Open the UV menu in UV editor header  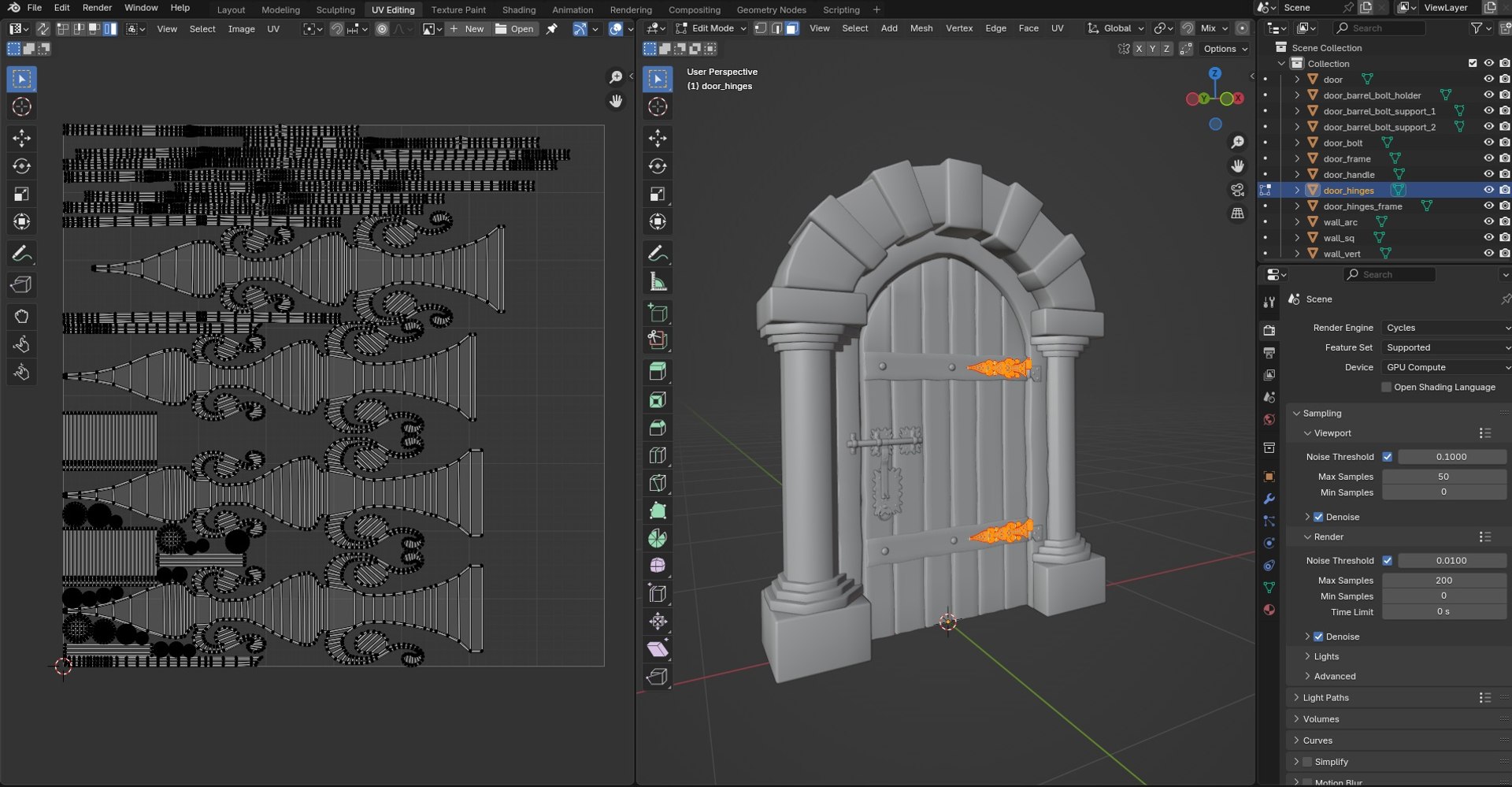[x=273, y=29]
